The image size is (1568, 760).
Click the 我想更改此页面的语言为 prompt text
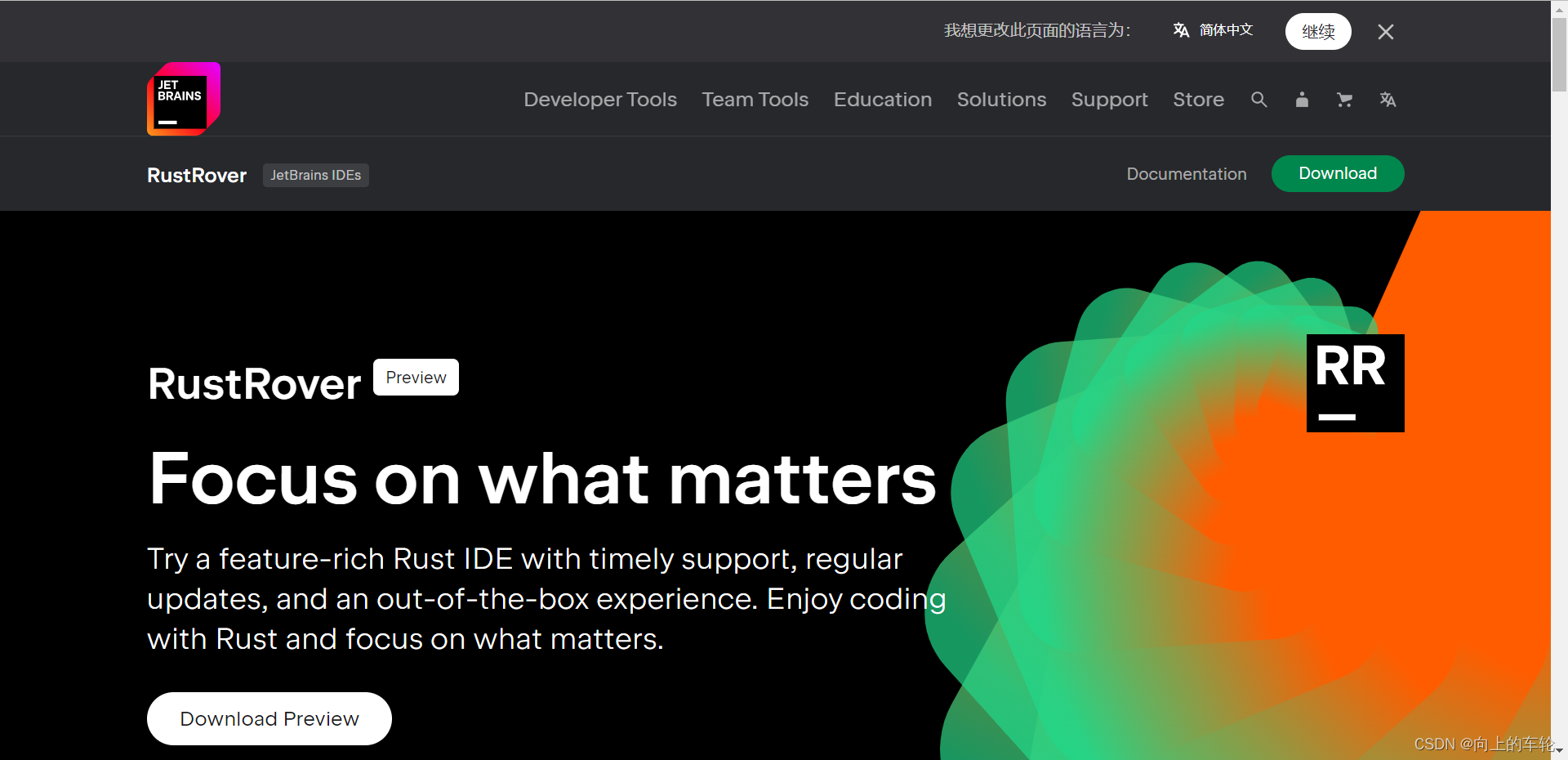[x=1037, y=30]
